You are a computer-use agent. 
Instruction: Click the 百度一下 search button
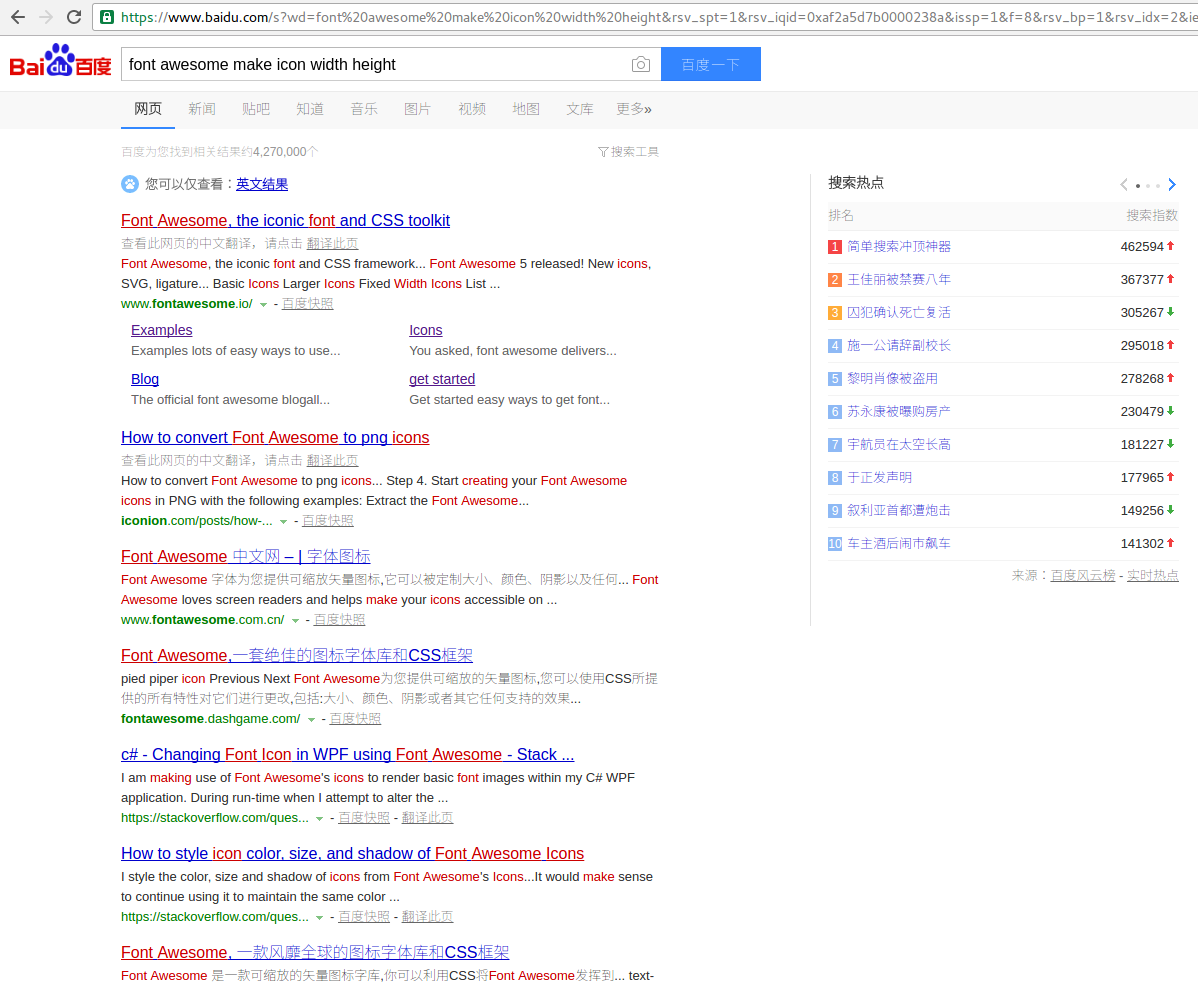point(710,63)
